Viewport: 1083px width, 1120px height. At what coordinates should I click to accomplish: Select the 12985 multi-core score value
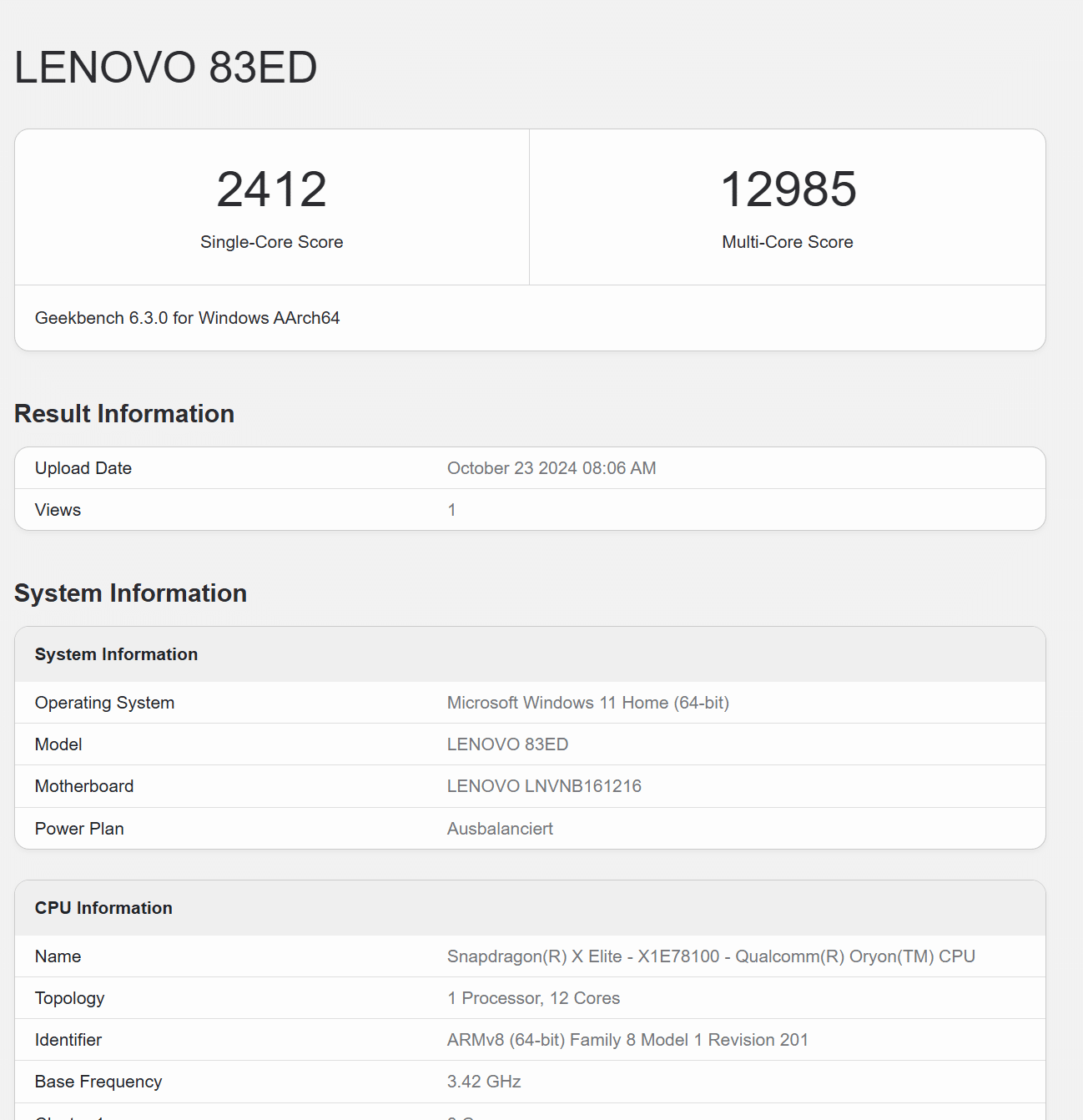788,189
